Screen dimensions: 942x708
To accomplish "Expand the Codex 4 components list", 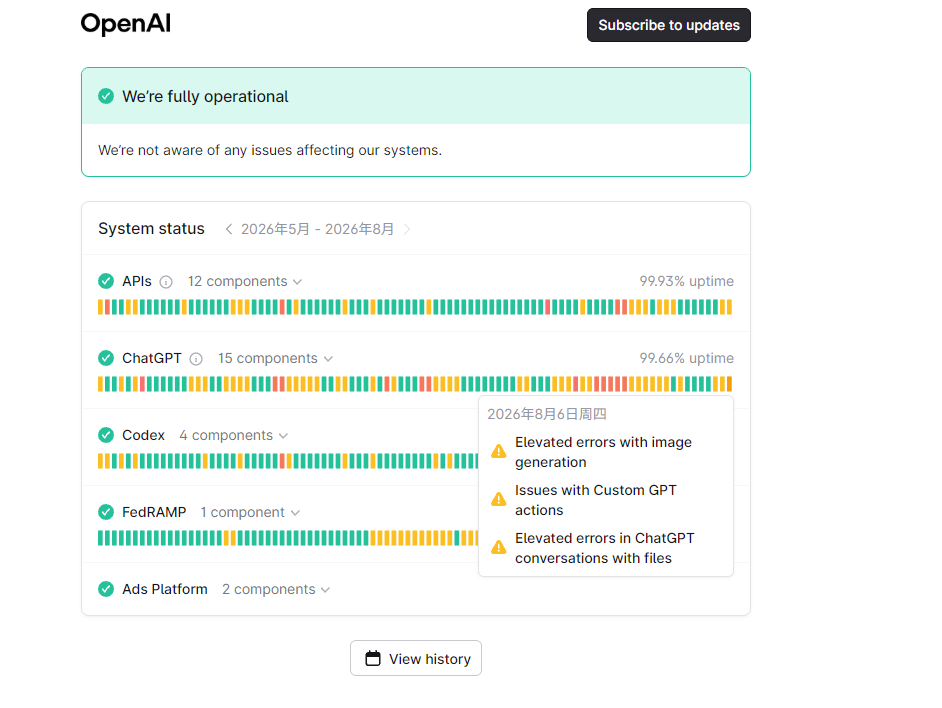I will 234,435.
